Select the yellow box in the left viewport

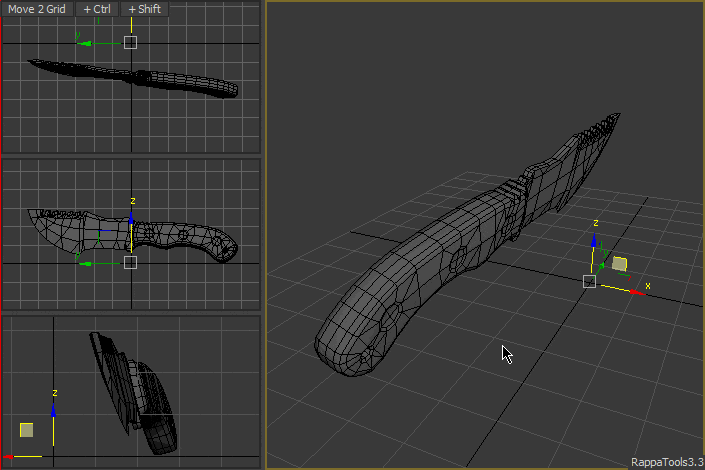27,429
